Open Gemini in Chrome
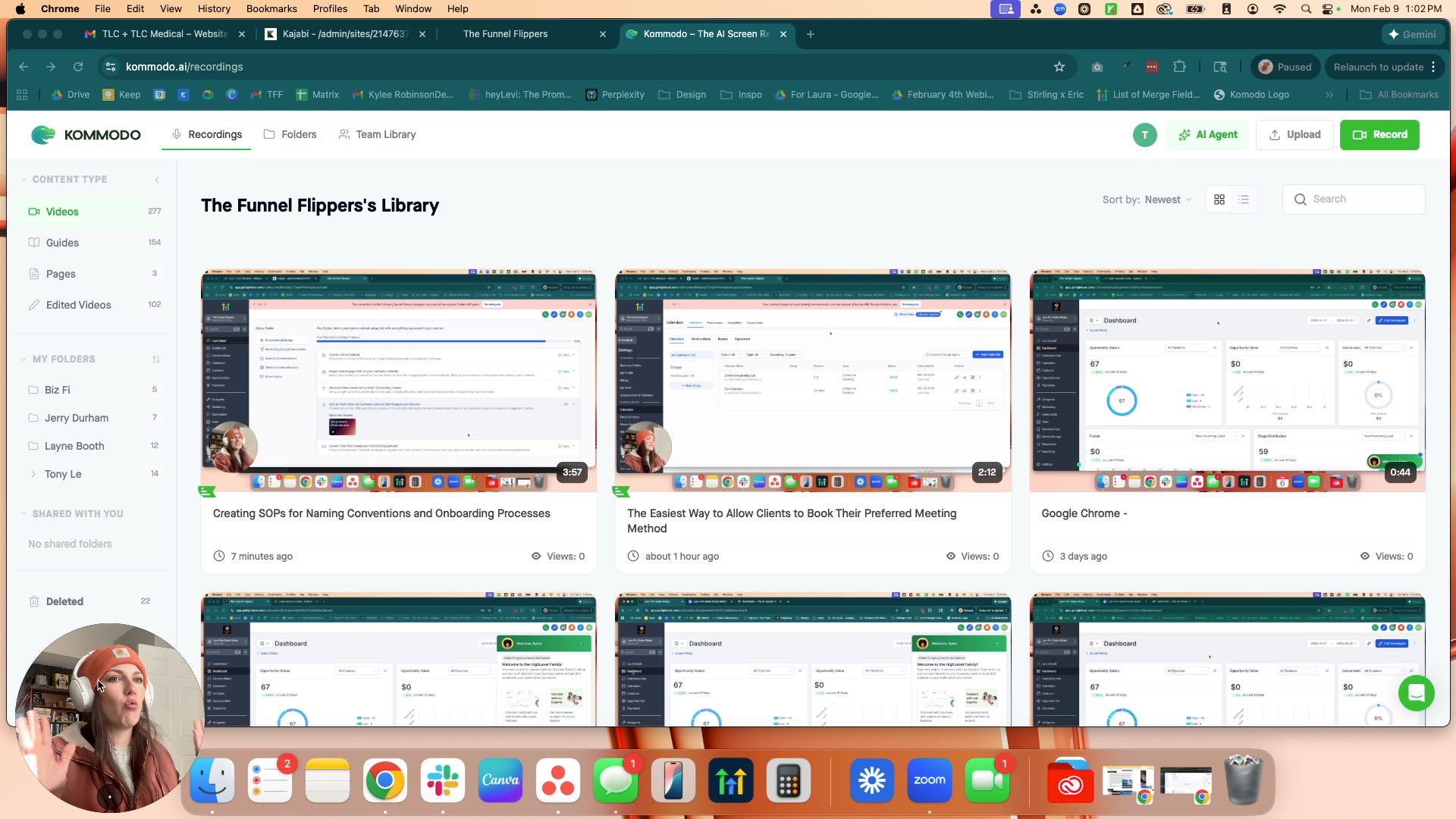 click(1411, 34)
